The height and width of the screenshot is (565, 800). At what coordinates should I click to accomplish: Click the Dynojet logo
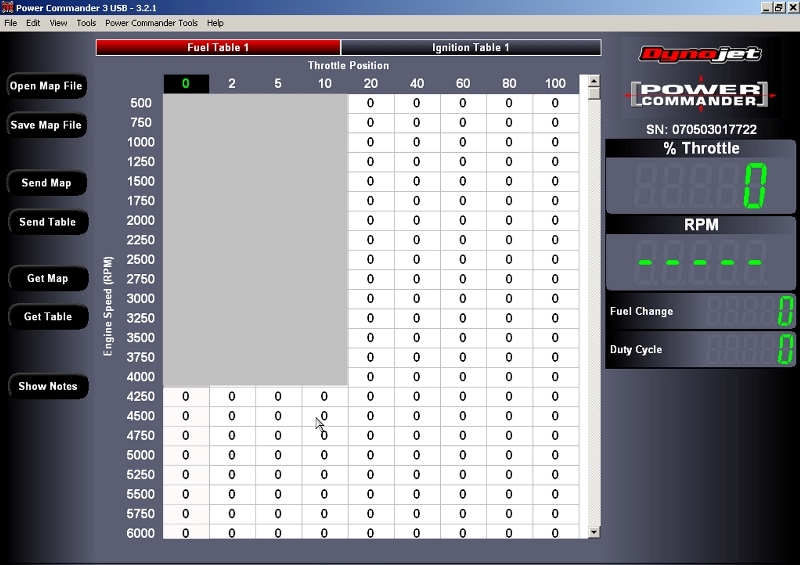point(700,54)
